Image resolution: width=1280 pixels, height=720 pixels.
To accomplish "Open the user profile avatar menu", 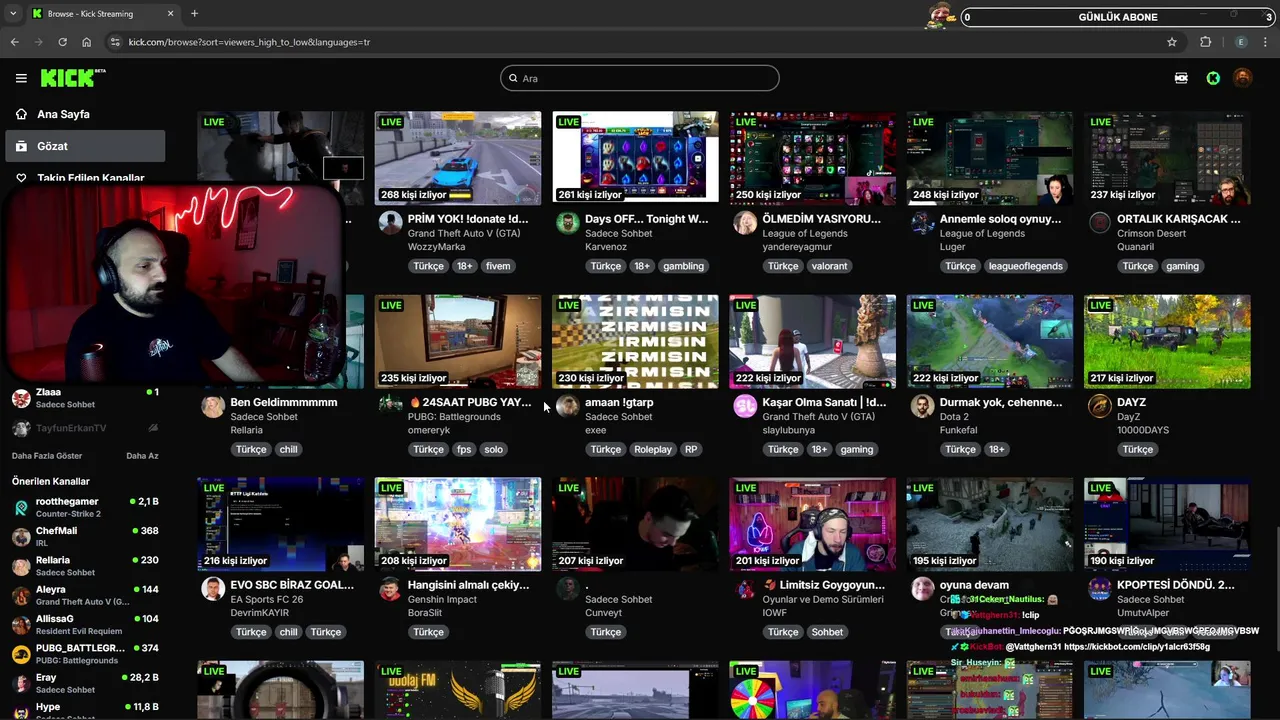I will pos(1242,78).
